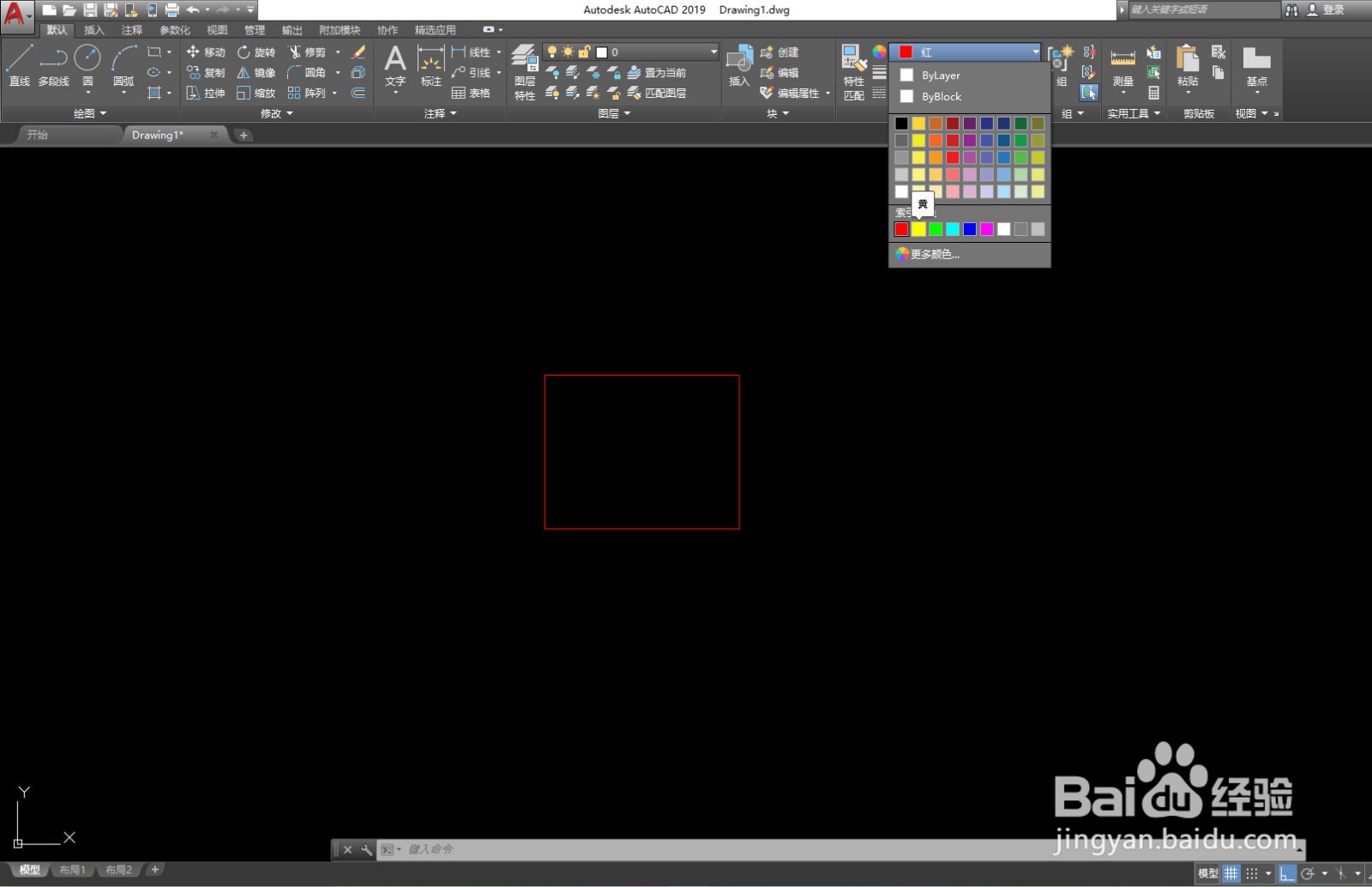Screen dimensions: 1372x887
Task: Expand the 注释 panel
Action: click(x=441, y=113)
